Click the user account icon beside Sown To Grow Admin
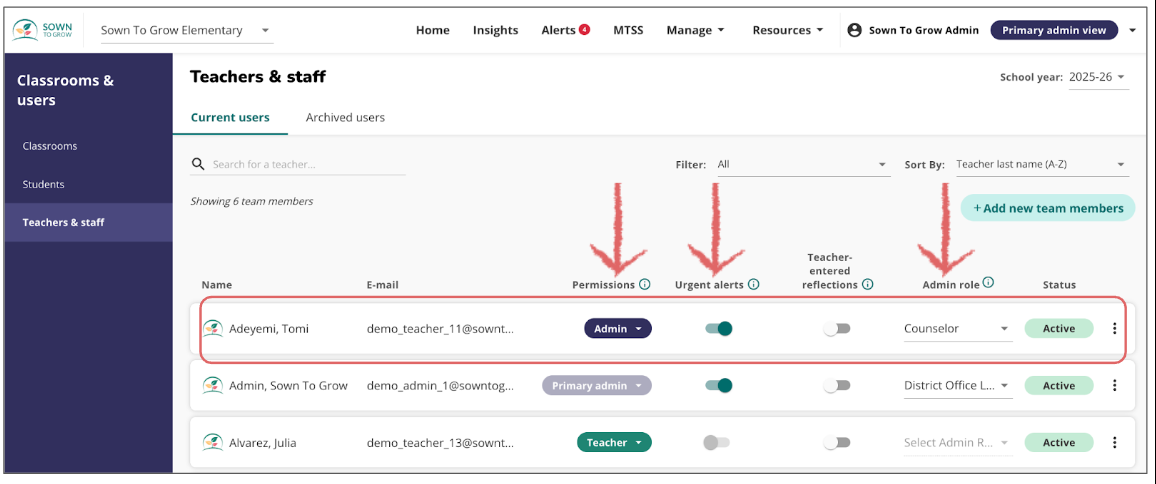 854,30
